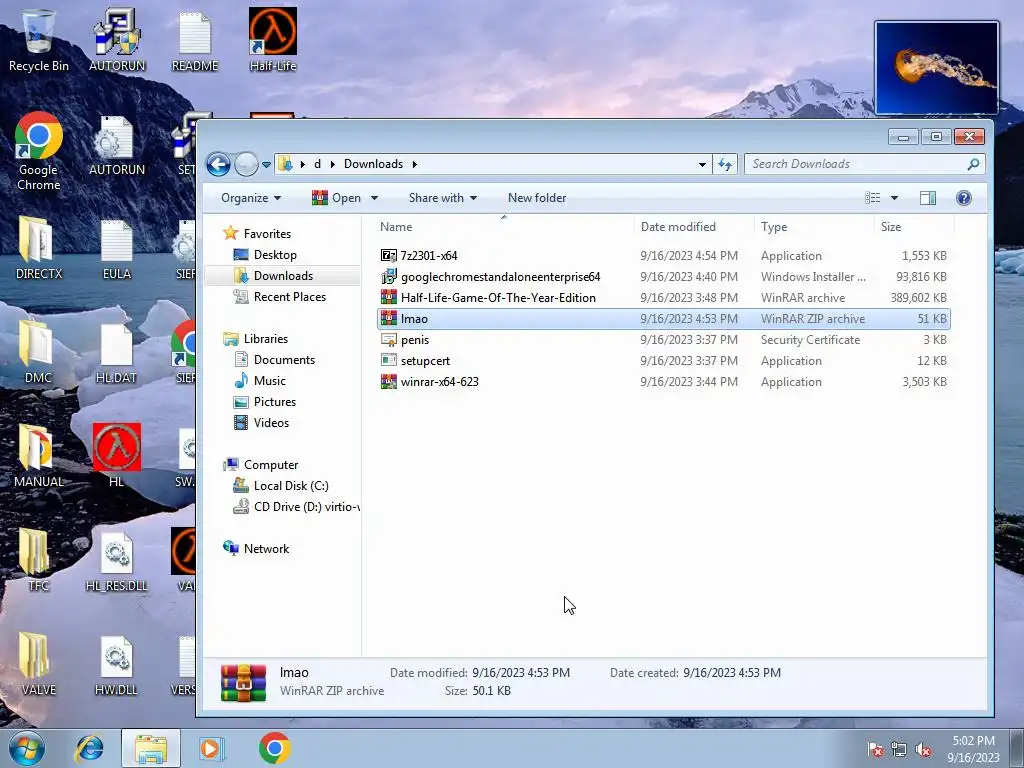This screenshot has width=1024, height=768.
Task: Open the recent pages dropdown arrow
Action: [x=266, y=165]
